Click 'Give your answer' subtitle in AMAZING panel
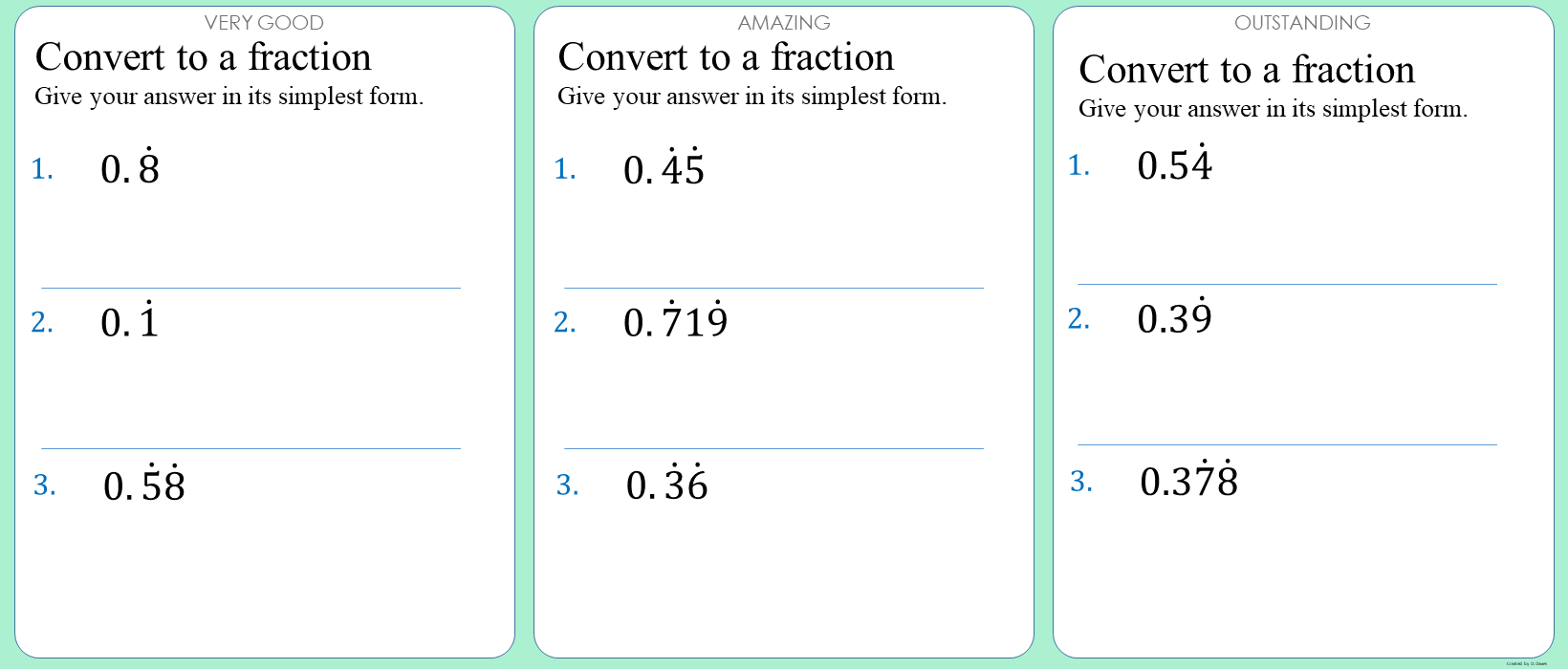The image size is (1568, 669). coord(751,97)
